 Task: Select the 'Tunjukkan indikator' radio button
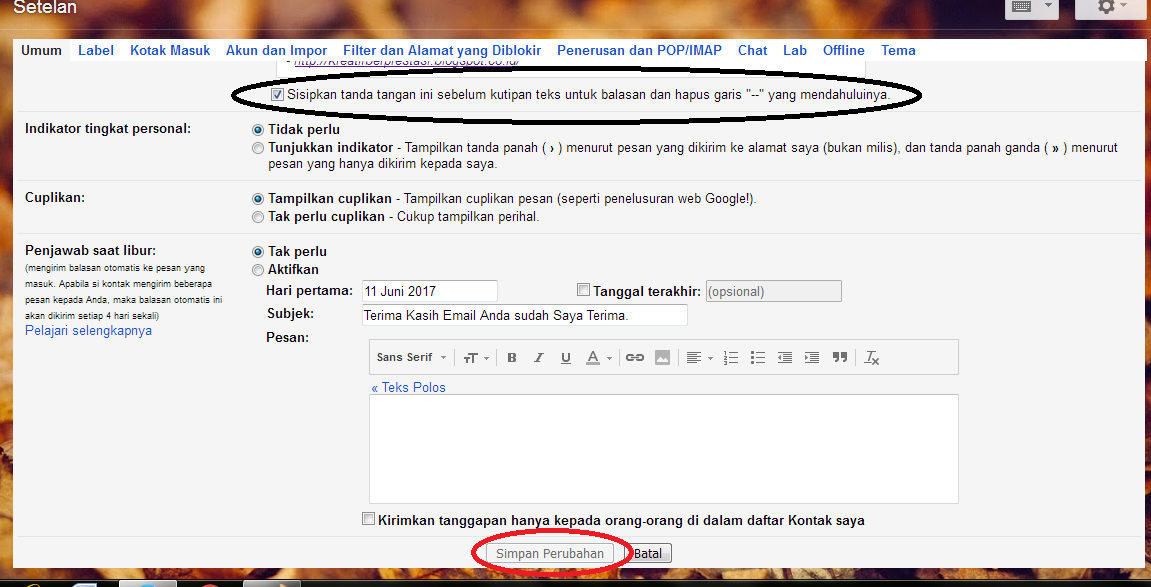pyautogui.click(x=258, y=147)
